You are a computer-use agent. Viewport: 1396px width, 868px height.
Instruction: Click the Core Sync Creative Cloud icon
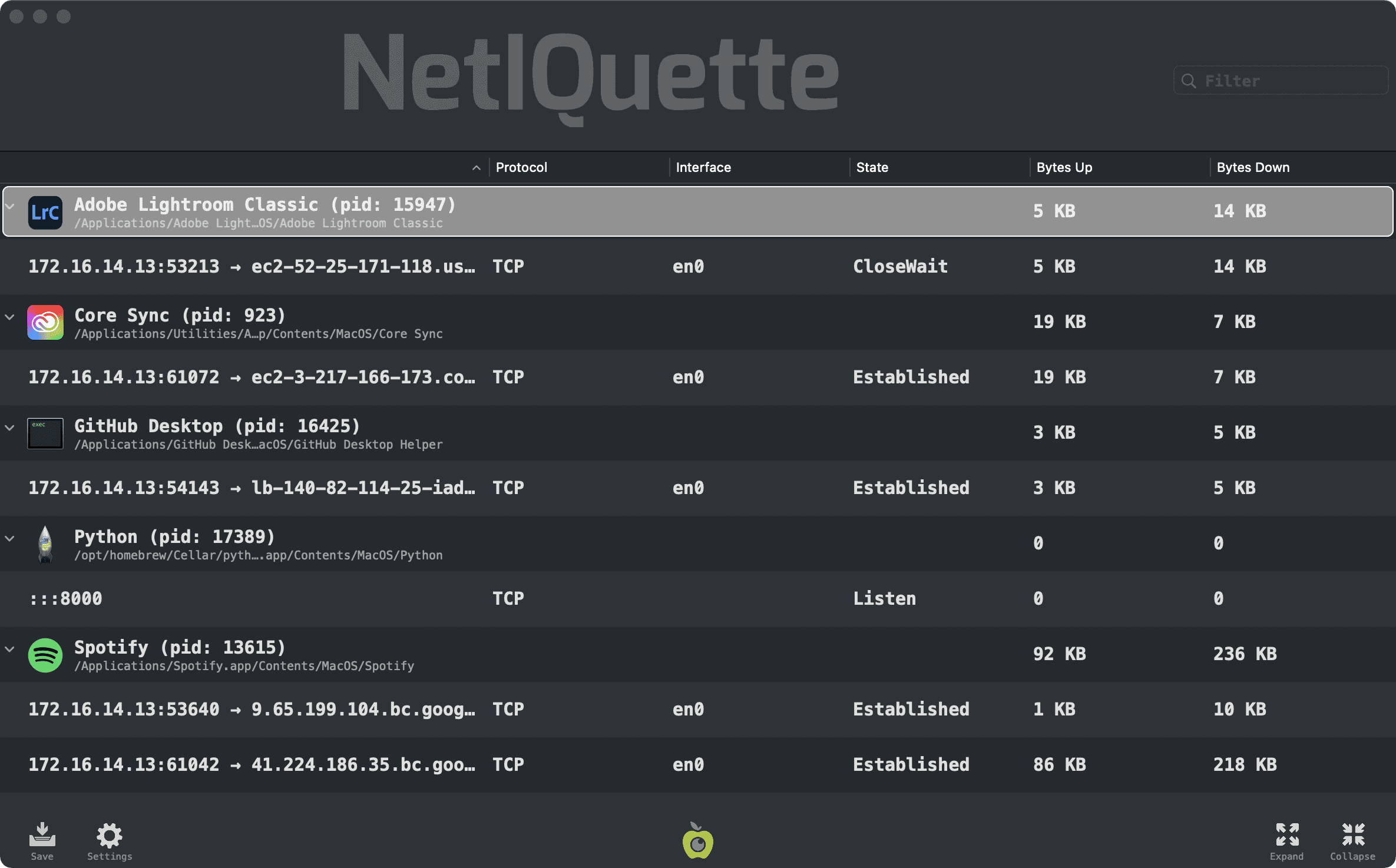(45, 323)
